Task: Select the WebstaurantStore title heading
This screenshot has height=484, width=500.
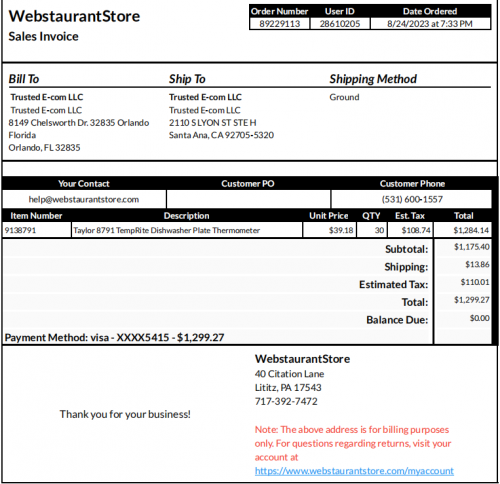Action: click(x=74, y=16)
